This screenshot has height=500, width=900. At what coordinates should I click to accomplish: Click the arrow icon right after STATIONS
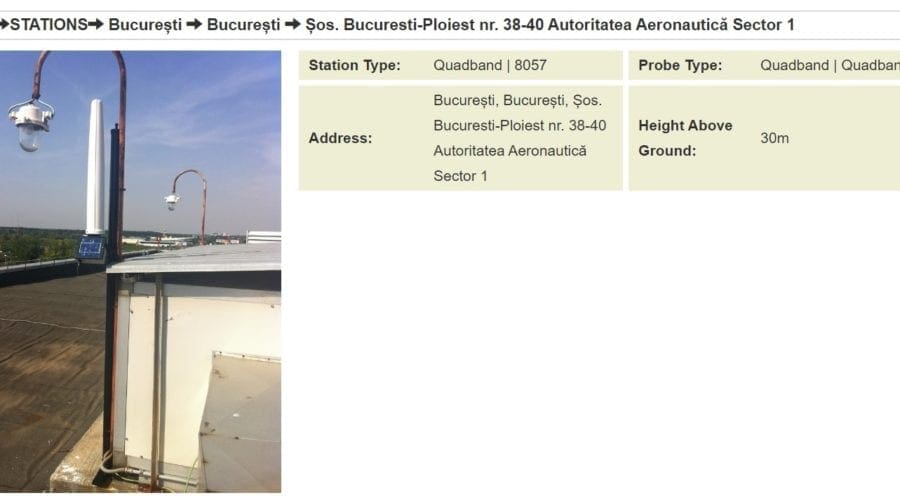point(96,25)
